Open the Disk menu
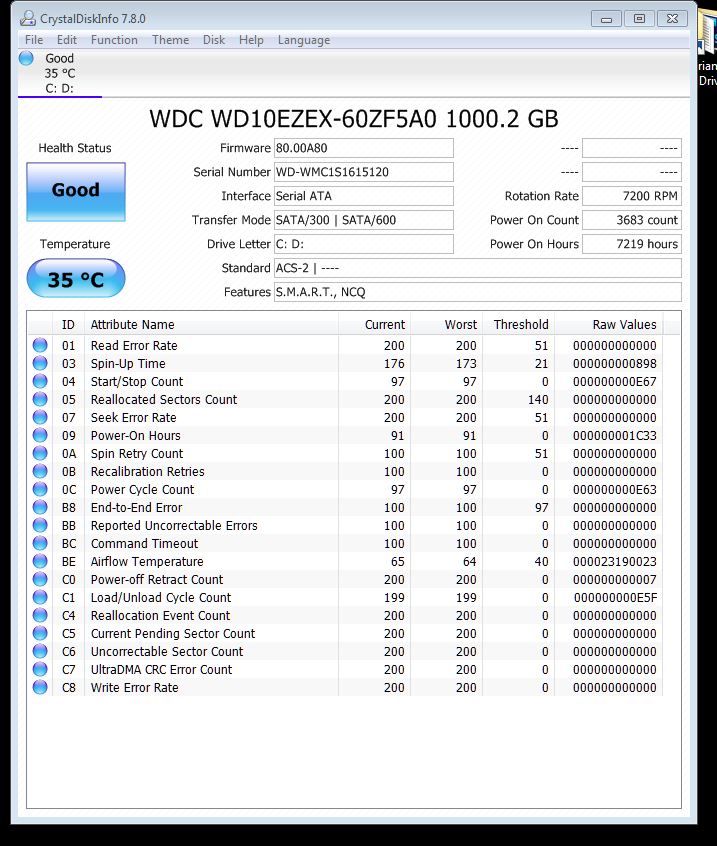The height and width of the screenshot is (846, 717). 214,40
